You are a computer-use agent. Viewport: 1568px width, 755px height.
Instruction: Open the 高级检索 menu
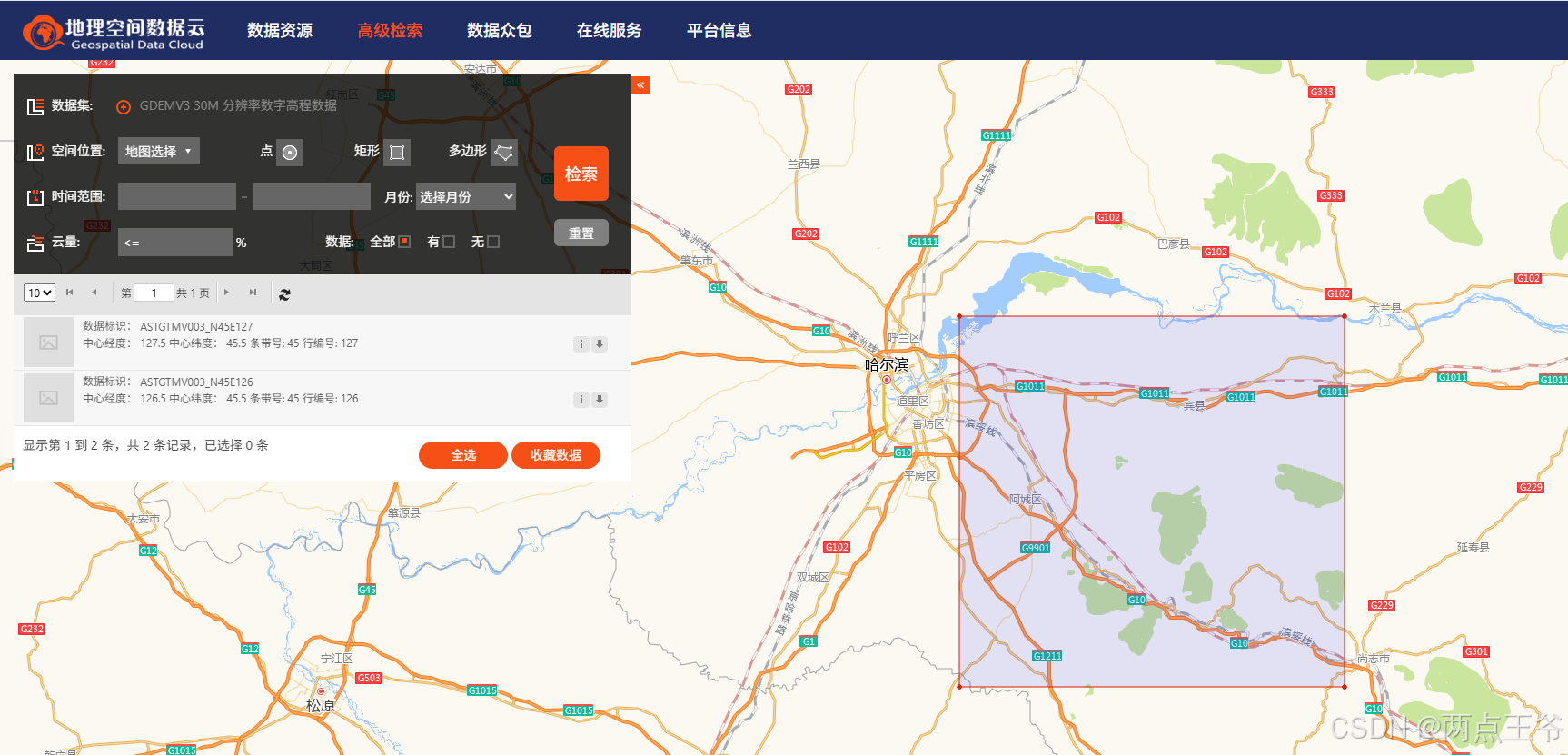(x=390, y=31)
